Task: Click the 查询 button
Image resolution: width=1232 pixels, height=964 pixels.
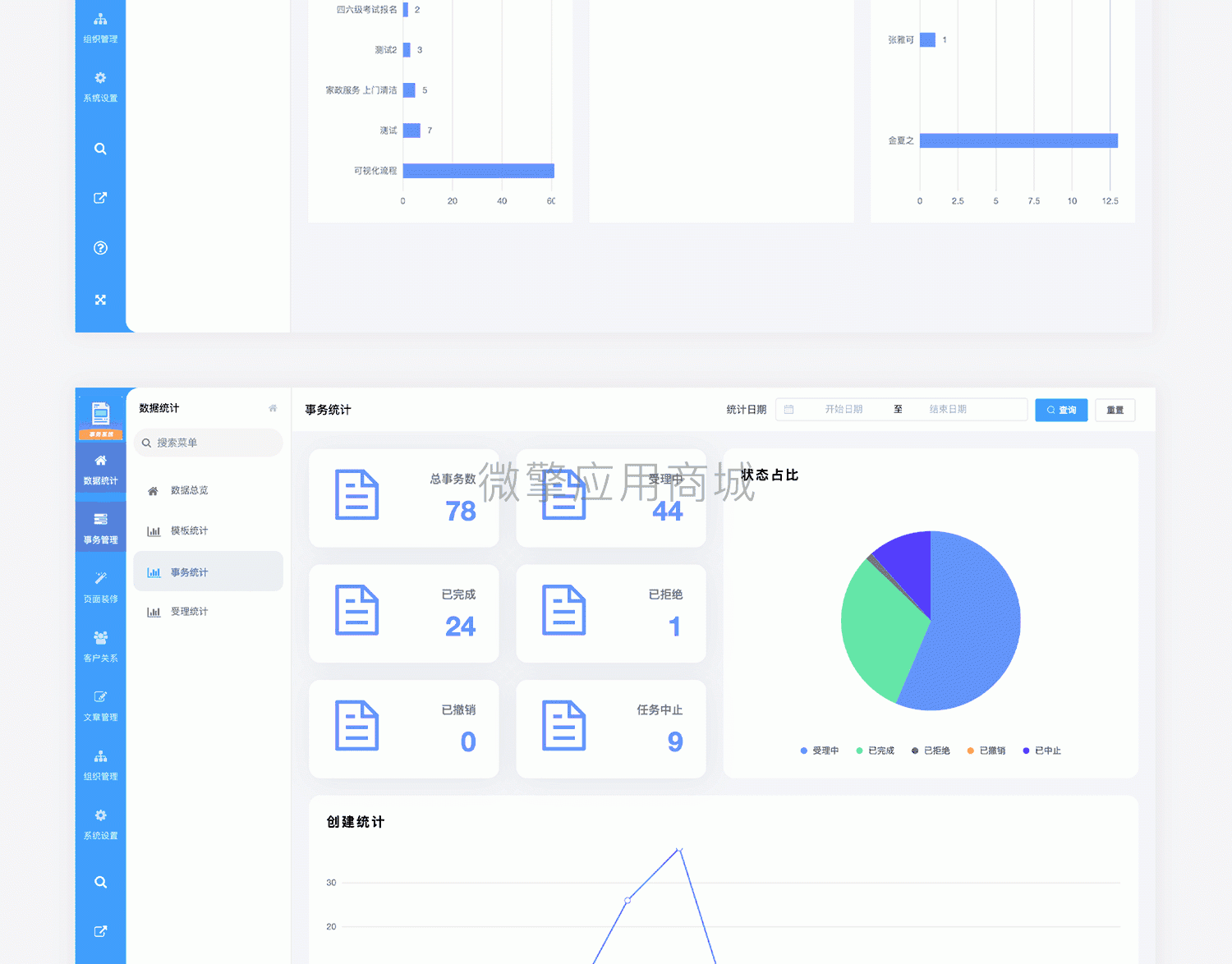Action: (x=1061, y=410)
